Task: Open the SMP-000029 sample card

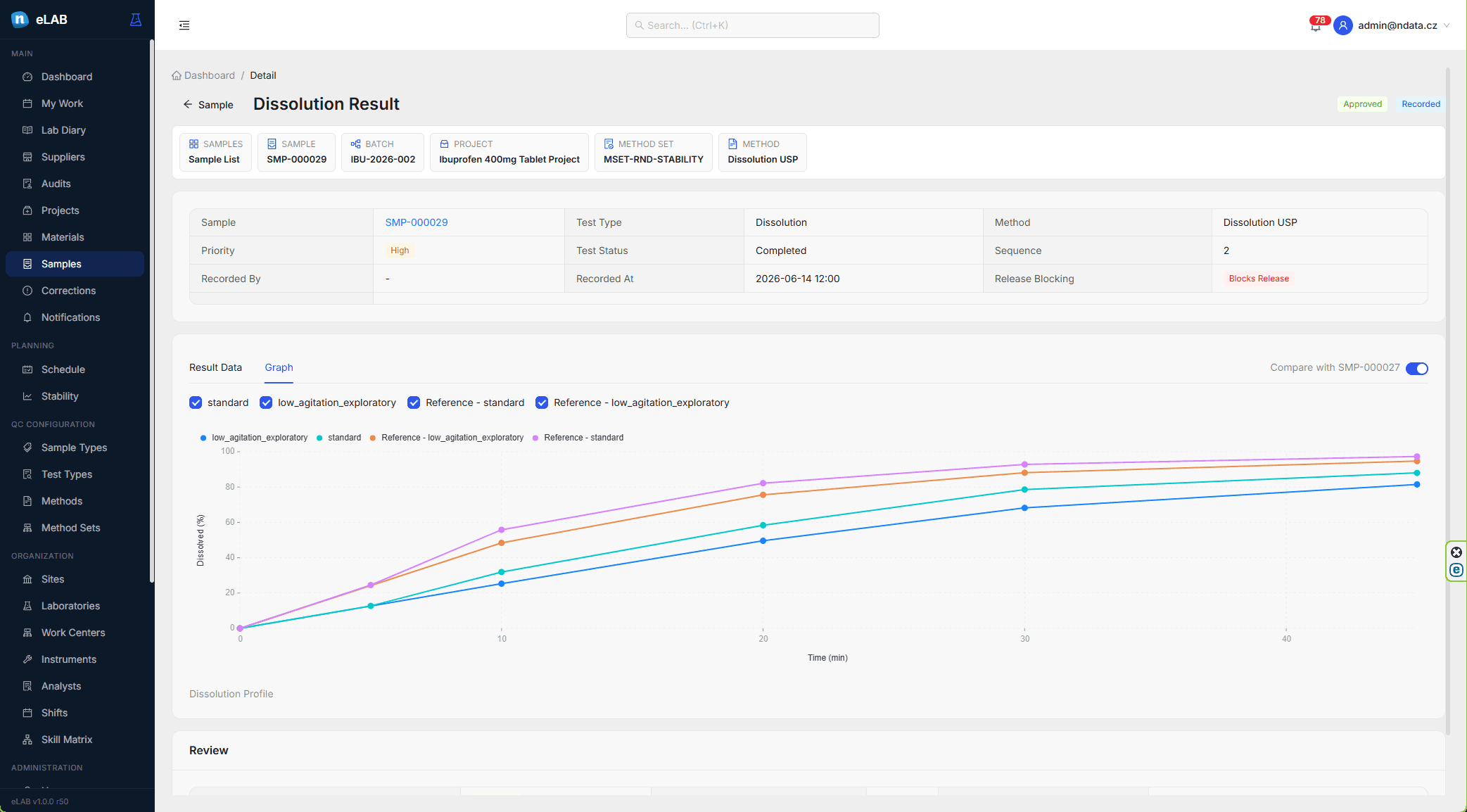Action: [296, 152]
